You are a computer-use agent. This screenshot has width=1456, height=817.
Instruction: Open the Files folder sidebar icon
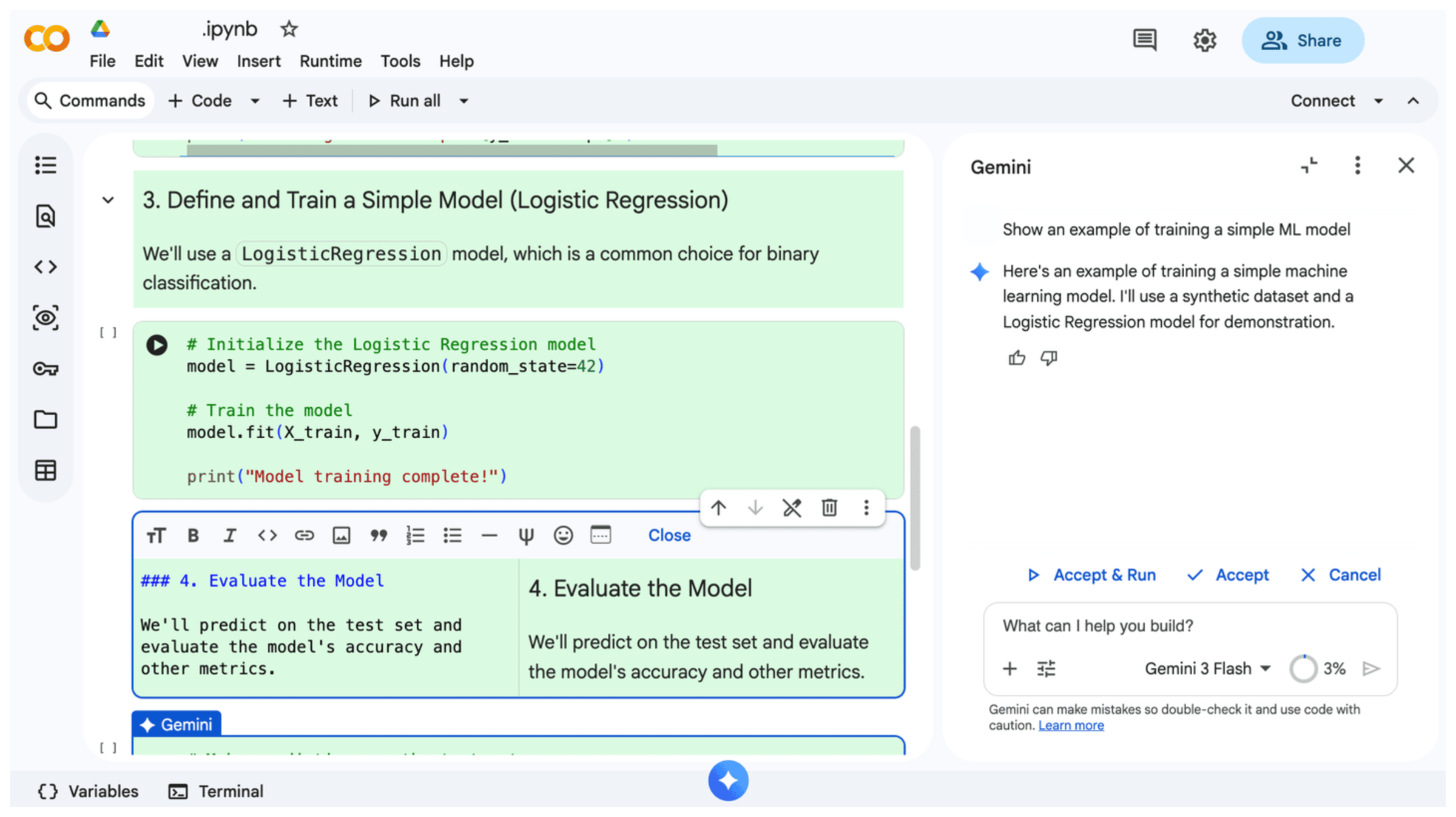pos(45,419)
